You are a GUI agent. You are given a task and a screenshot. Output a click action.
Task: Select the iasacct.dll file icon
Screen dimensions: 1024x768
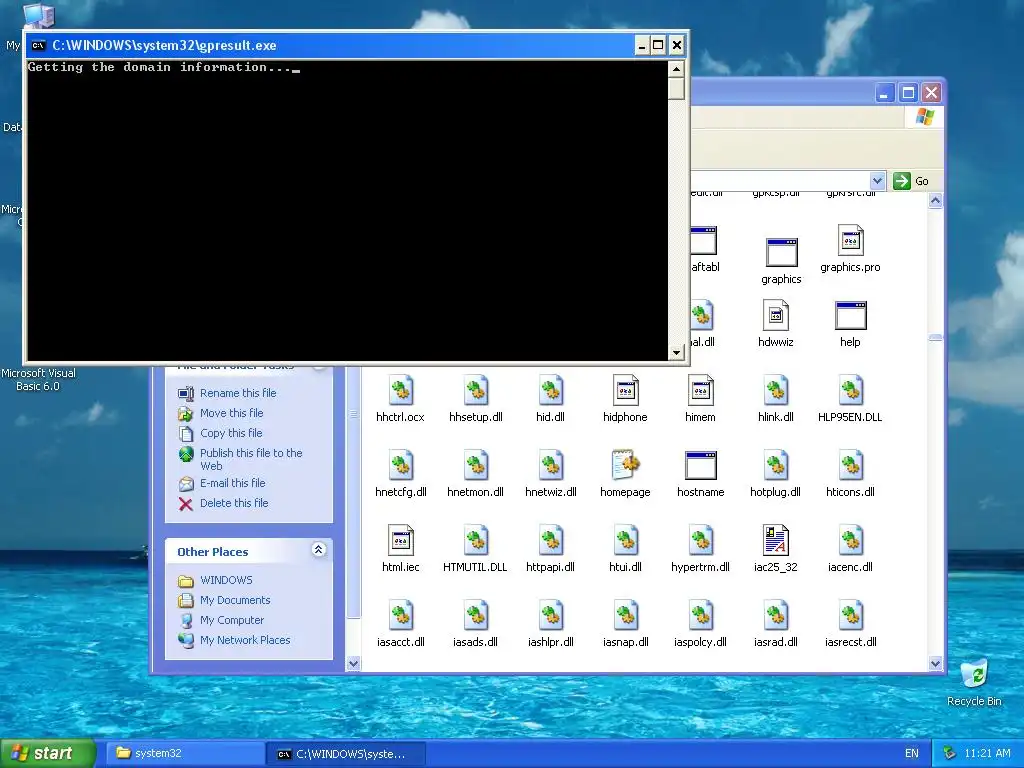coord(400,616)
